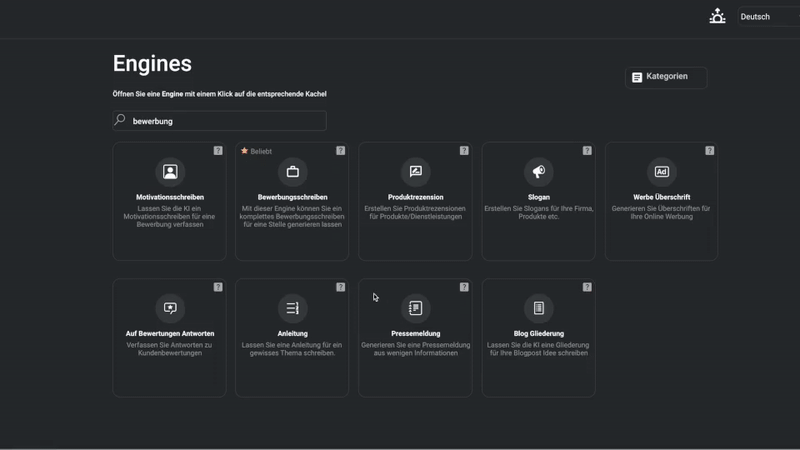Show help for Pressemeldung tile
The height and width of the screenshot is (450, 800).
[x=464, y=287]
